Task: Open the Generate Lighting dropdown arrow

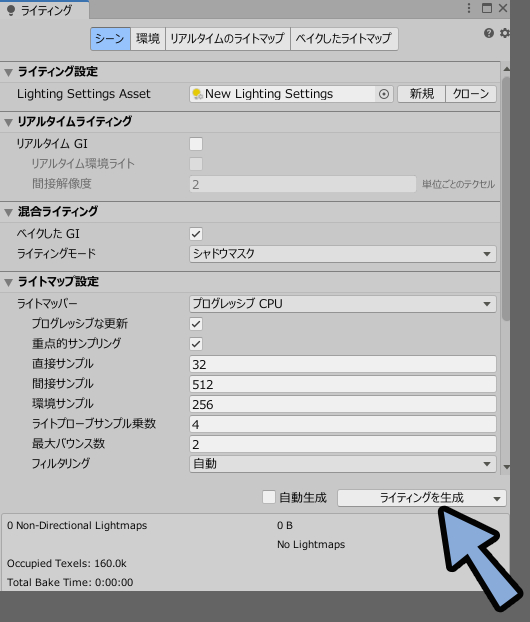Action: [x=497, y=499]
